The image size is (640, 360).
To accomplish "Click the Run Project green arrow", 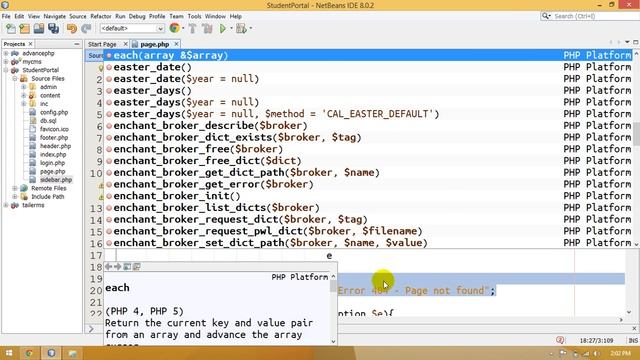I will (x=223, y=29).
